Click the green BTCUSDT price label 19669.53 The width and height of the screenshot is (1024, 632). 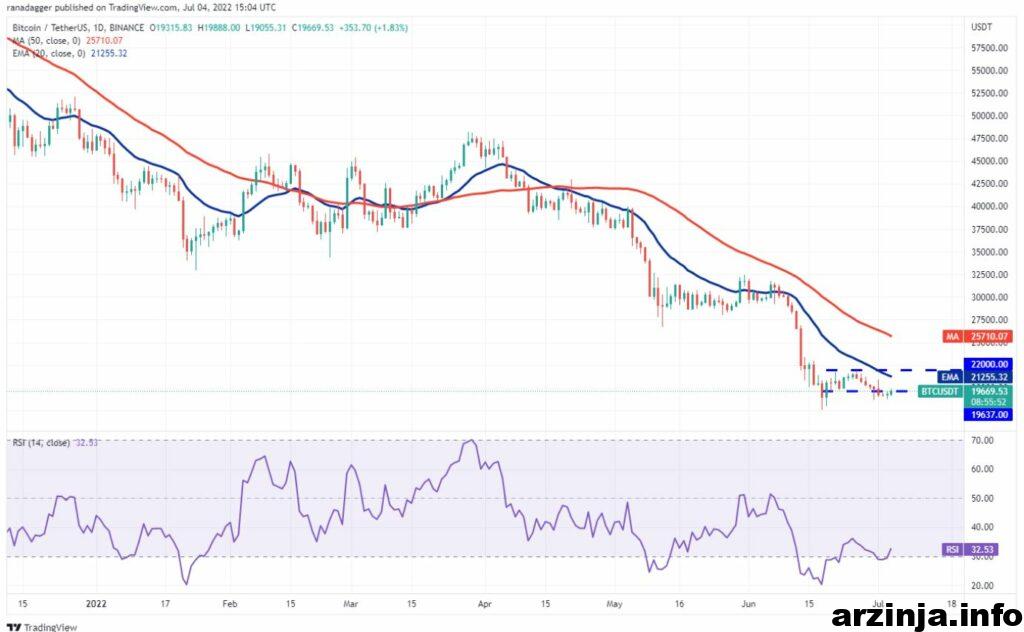pos(965,391)
